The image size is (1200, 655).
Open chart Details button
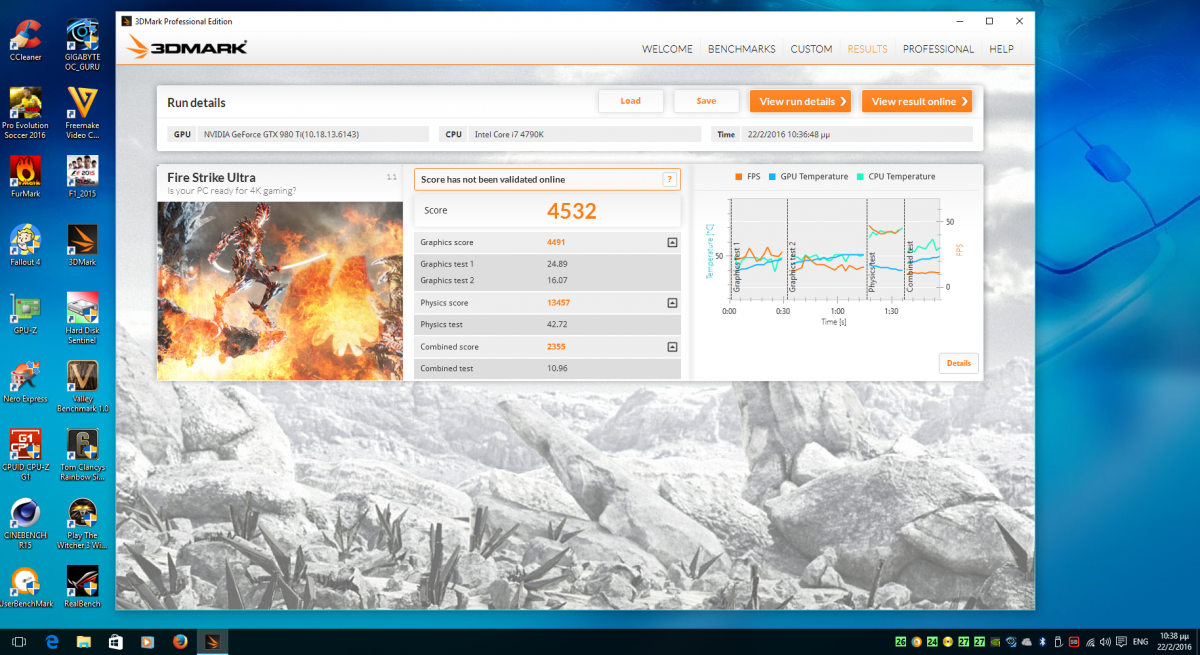[958, 364]
